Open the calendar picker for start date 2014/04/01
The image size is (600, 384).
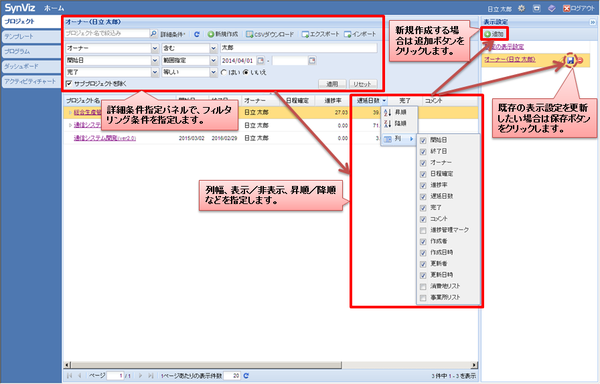click(261, 60)
